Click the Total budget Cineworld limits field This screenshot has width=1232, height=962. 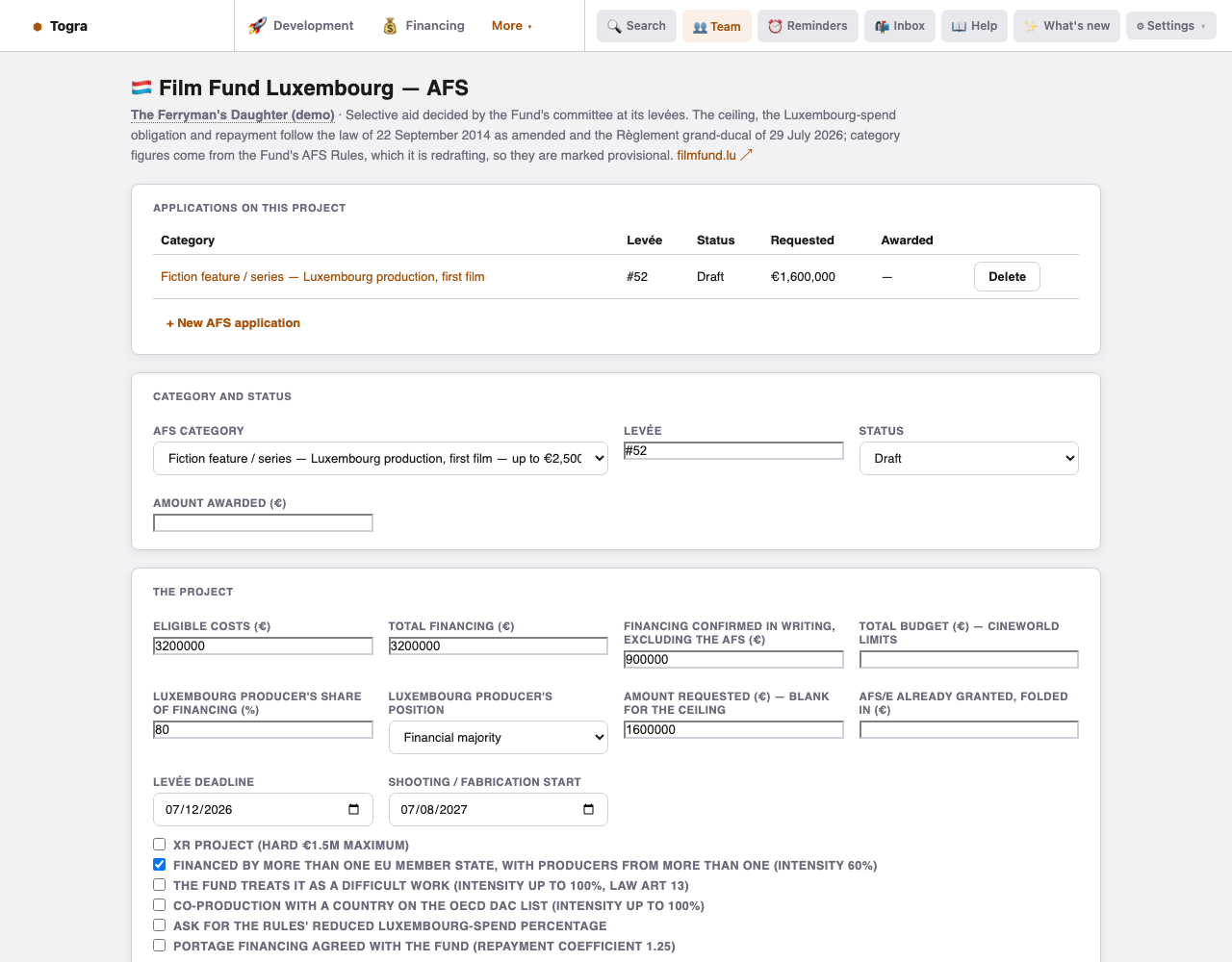[x=968, y=660]
